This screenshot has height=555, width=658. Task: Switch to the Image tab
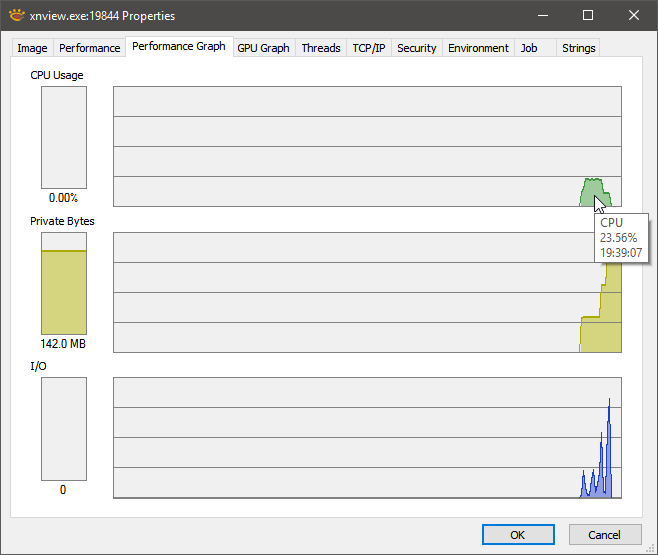pos(32,48)
